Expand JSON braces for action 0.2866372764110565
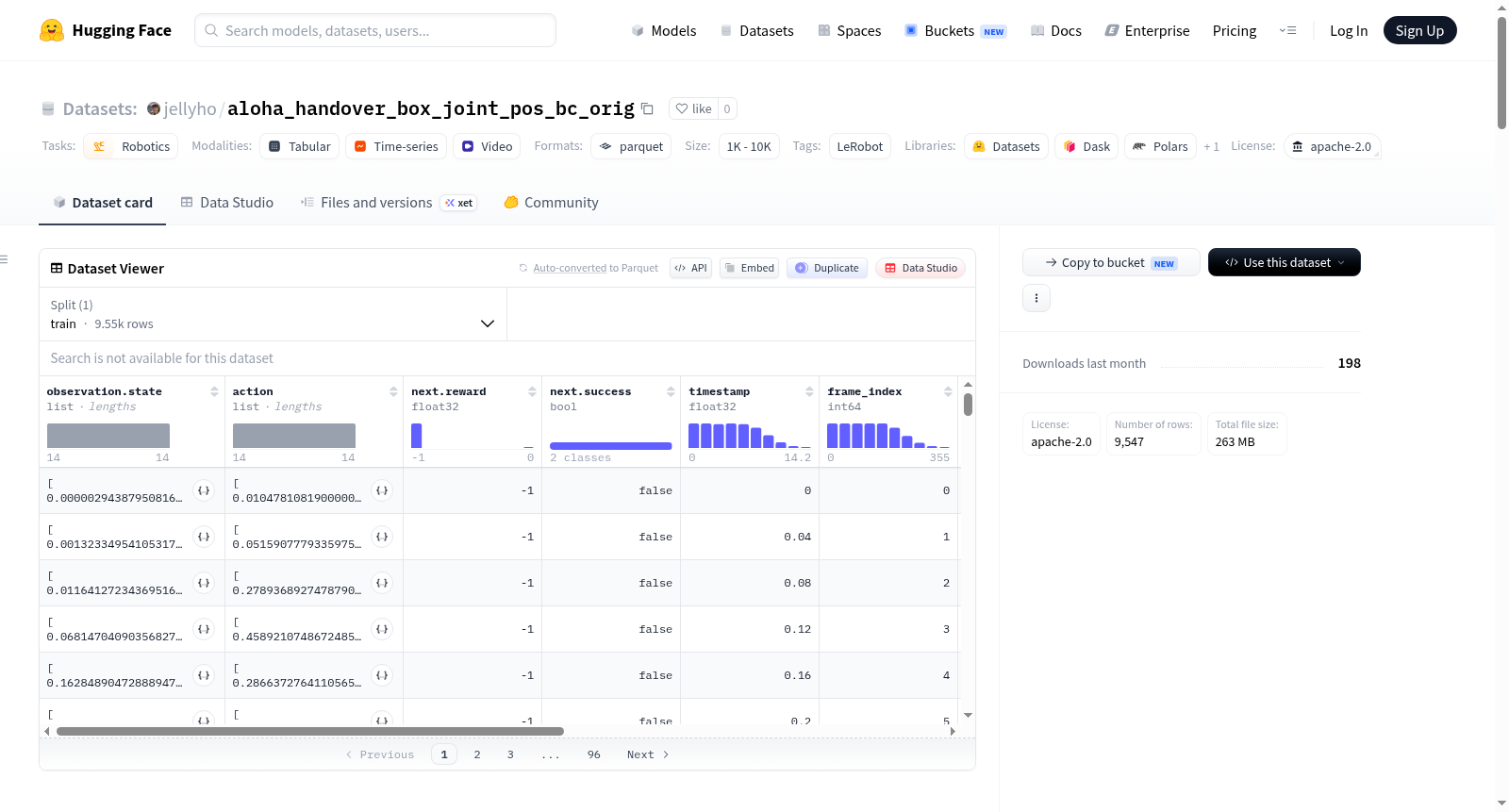Image resolution: width=1509 pixels, height=812 pixels. pos(382,675)
